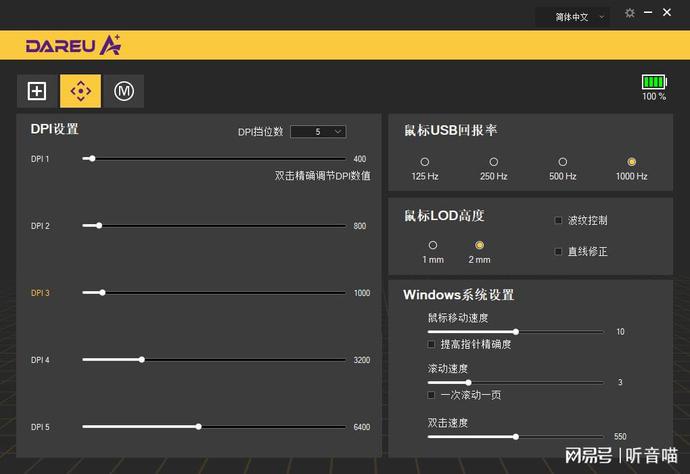690x474 pixels.
Task: Select 125 Hz USB report rate
Action: 425,162
